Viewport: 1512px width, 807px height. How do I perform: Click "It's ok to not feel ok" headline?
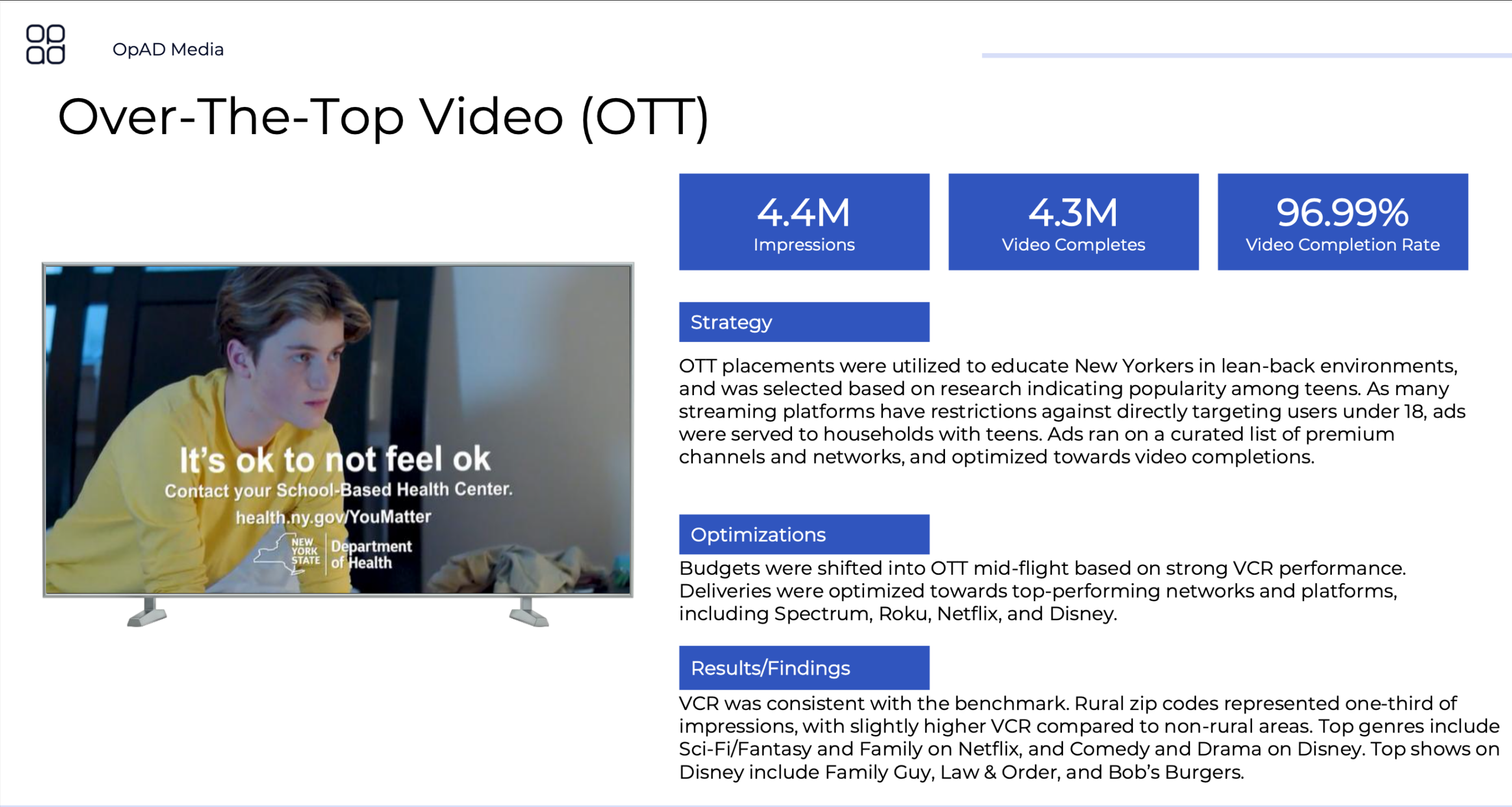point(335,460)
